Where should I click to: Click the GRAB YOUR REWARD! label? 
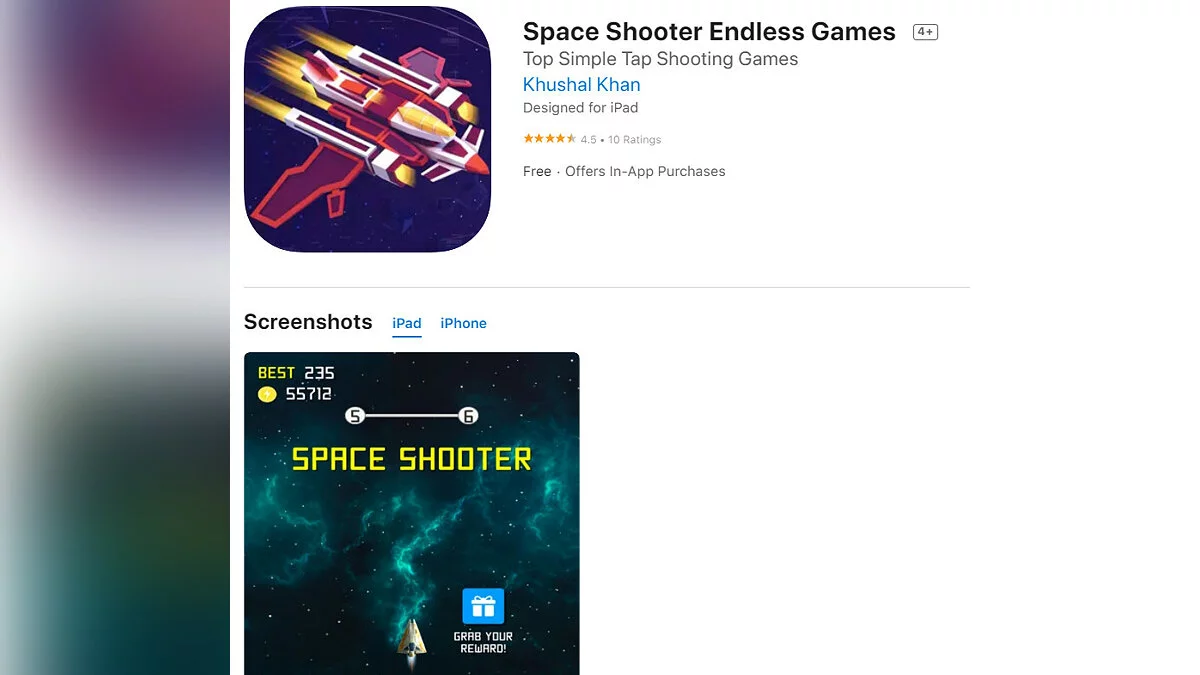[483, 642]
